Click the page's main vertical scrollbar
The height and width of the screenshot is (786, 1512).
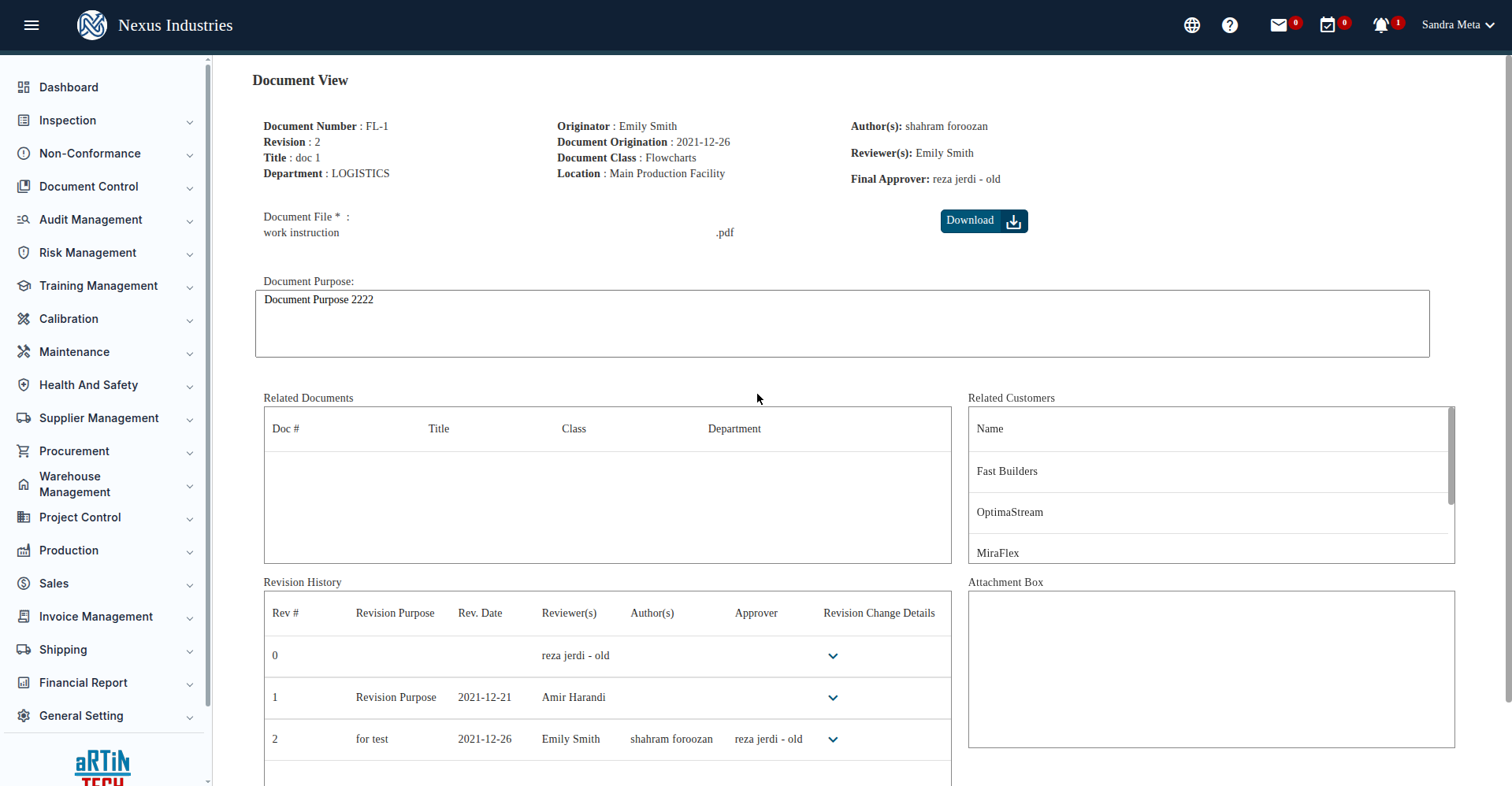pos(1508,378)
